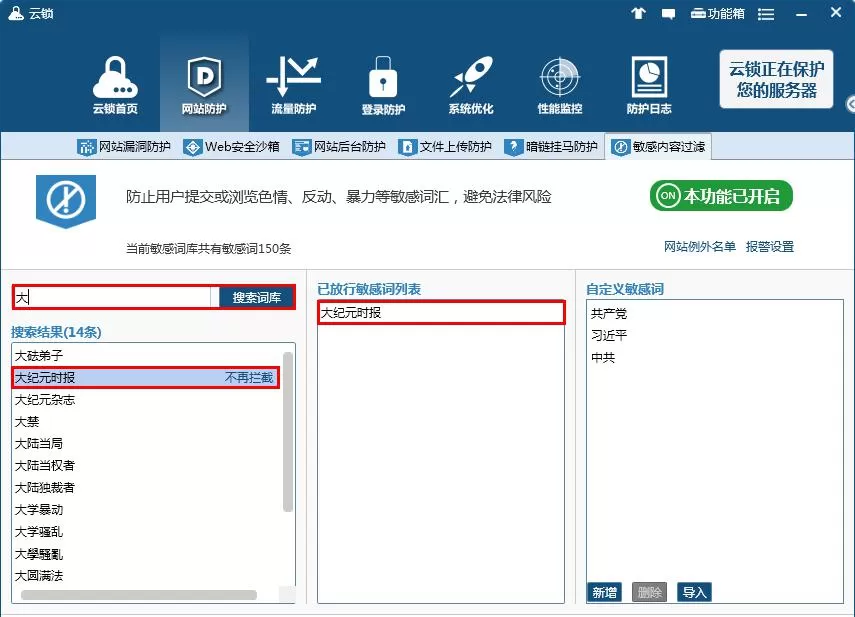This screenshot has width=855, height=617.
Task: Select 大學騷亂 in the search results
Action: 147,554
